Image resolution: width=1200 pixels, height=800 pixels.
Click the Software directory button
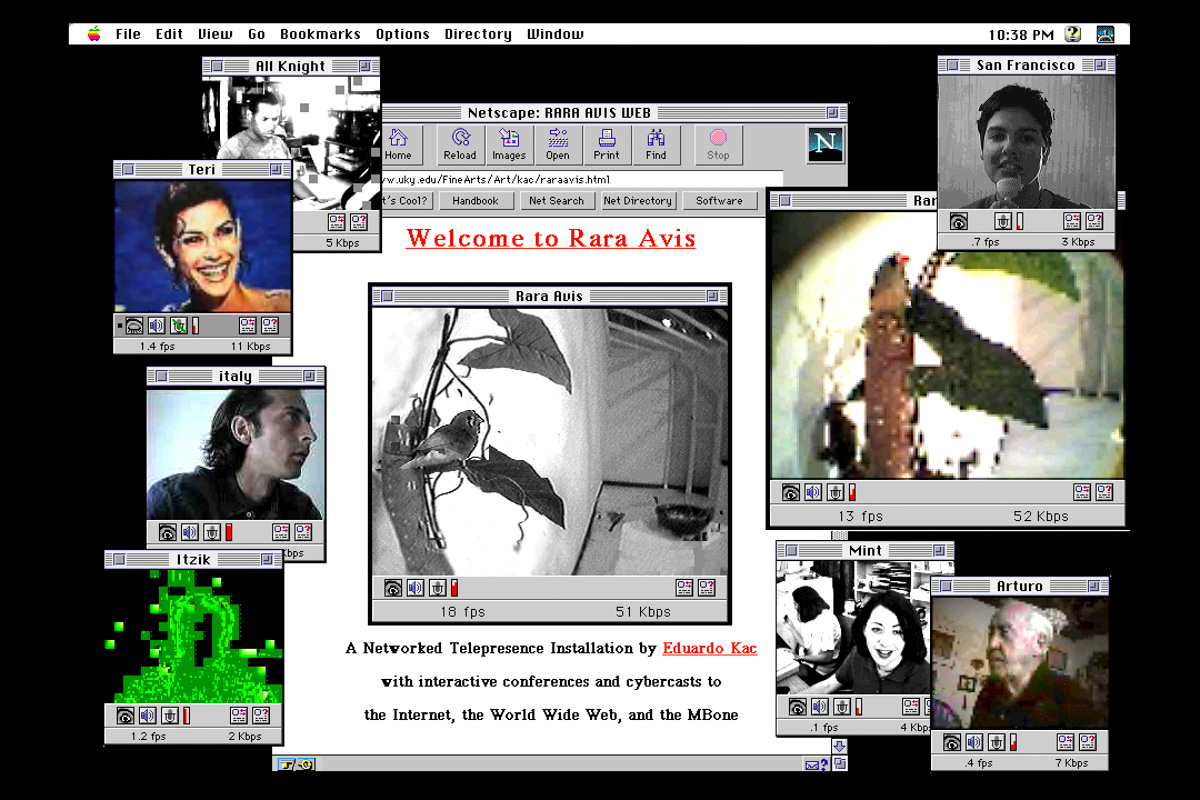[719, 201]
